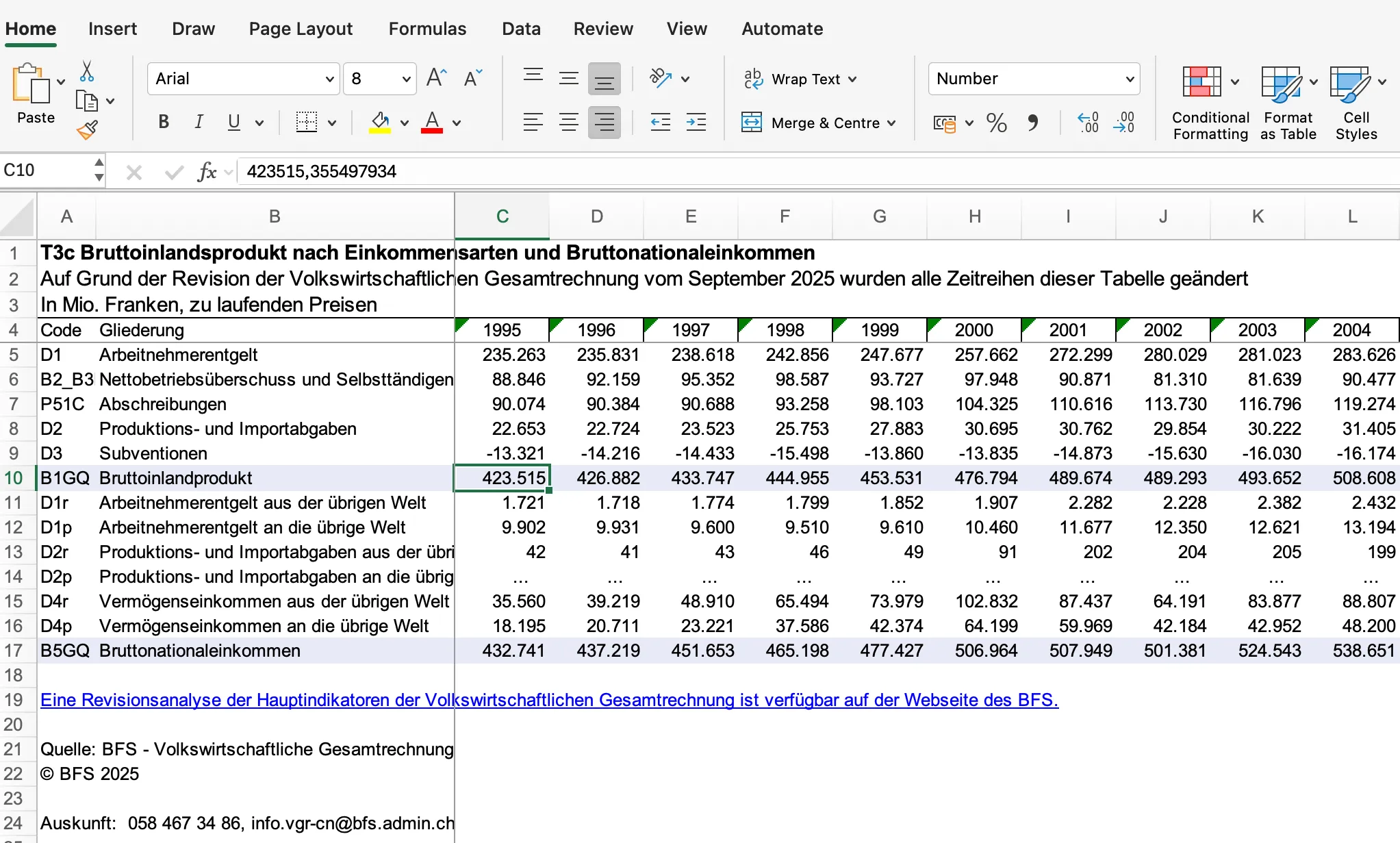The height and width of the screenshot is (843, 1400).
Task: Open the Revisionsanalyse BFS hyperlink
Action: click(x=548, y=700)
